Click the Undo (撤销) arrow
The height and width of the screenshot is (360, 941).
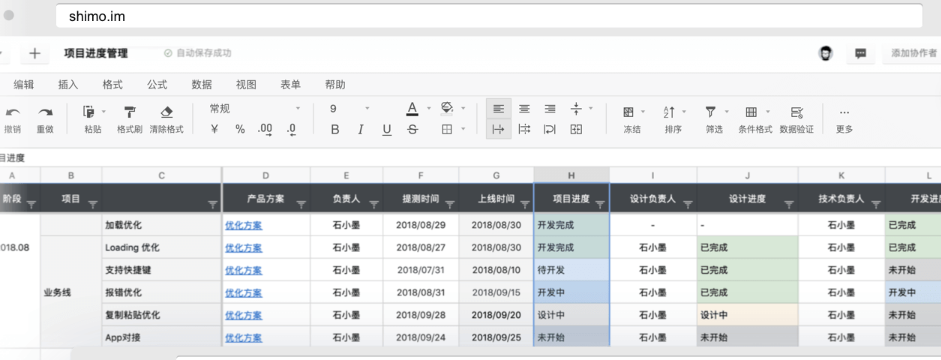pos(13,112)
